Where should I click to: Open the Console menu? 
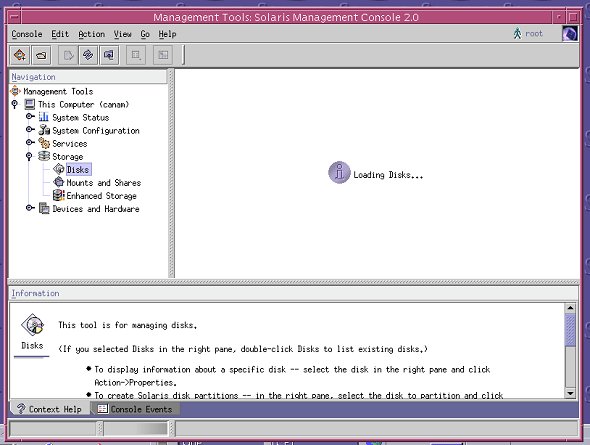(27, 34)
